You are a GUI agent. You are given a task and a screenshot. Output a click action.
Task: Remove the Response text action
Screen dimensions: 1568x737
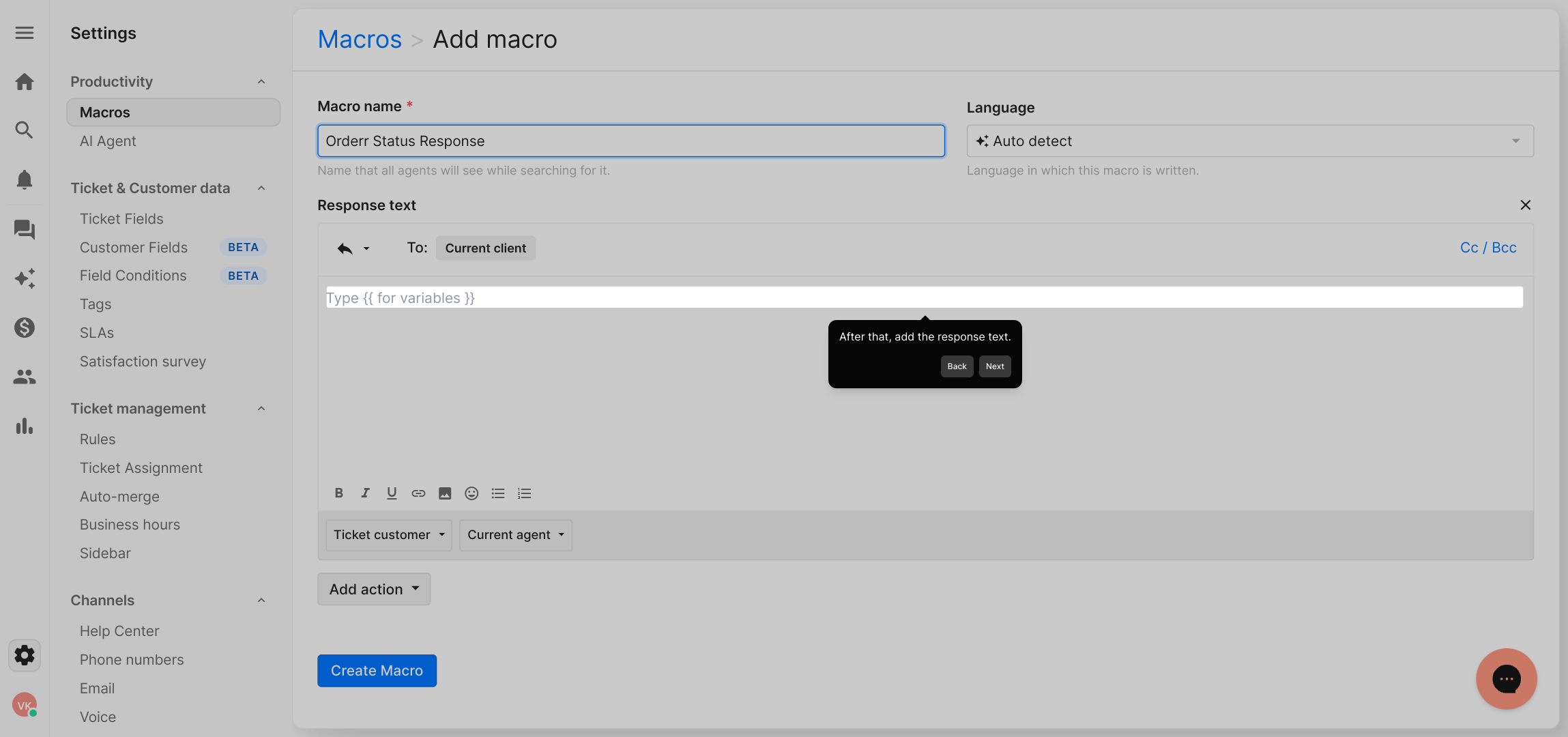click(x=1526, y=205)
